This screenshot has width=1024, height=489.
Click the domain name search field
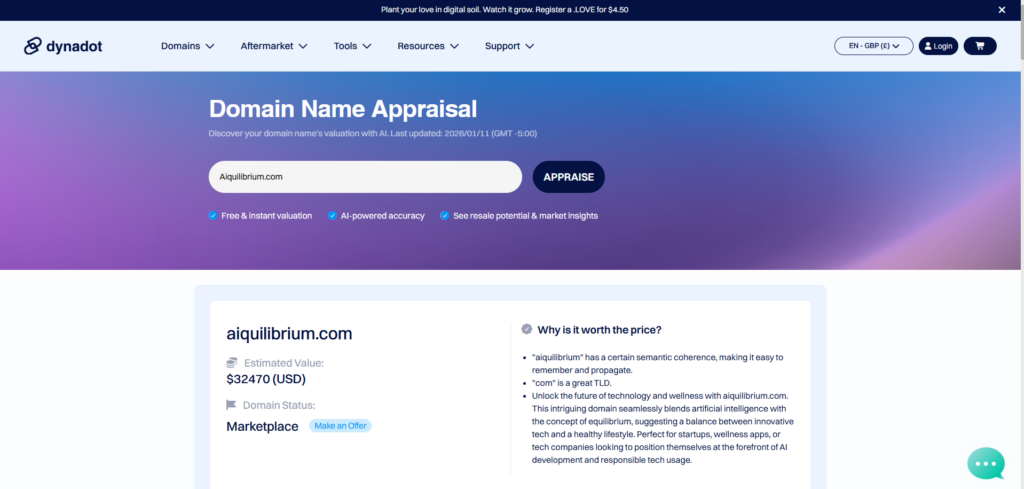coord(365,177)
